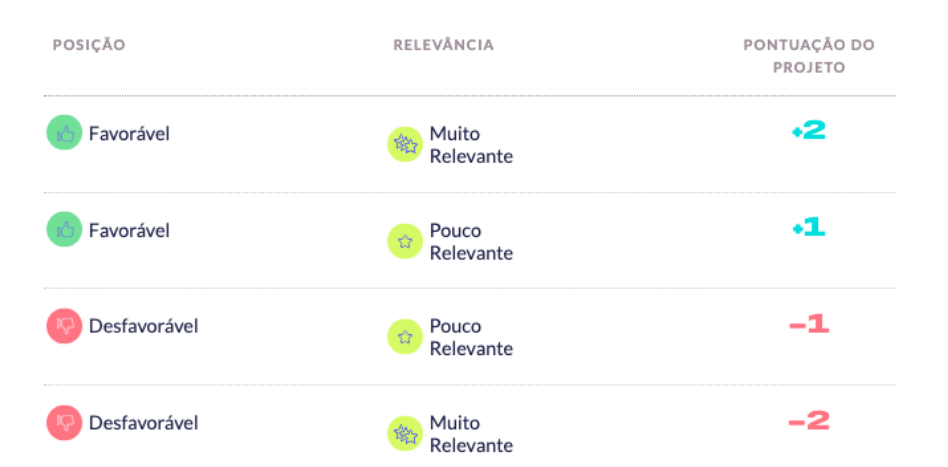948x467 pixels.
Task: Click the -2 project score
Action: (x=809, y=421)
